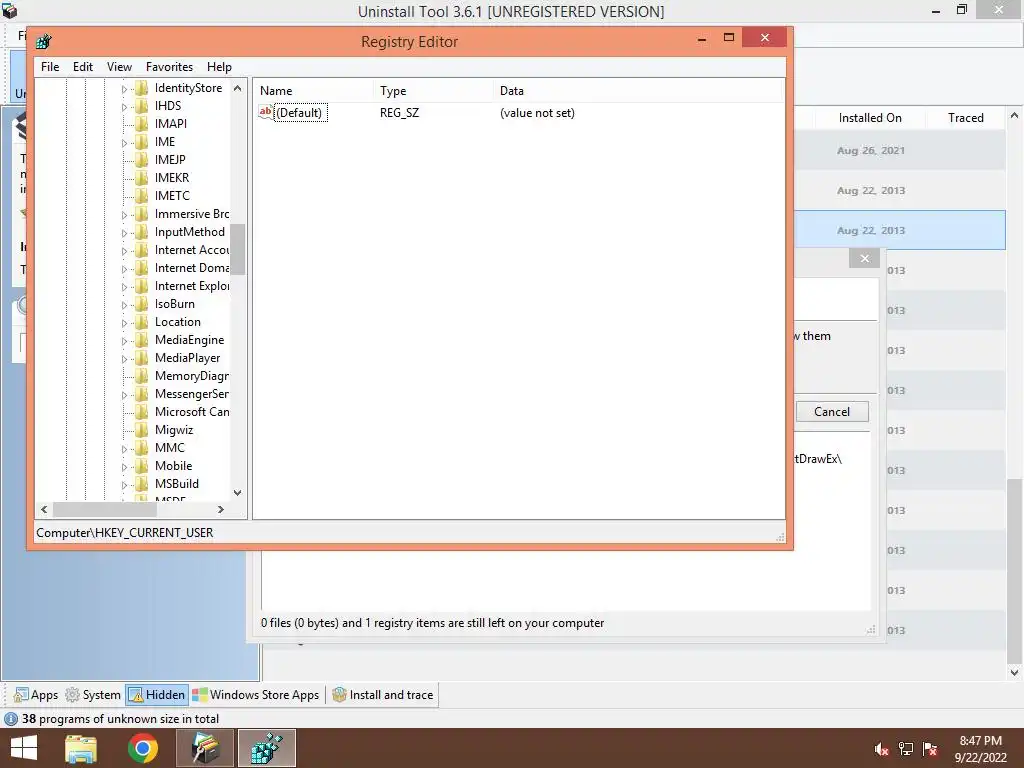The image size is (1024, 768).
Task: Expand the Mobile tree node
Action: [124, 467]
